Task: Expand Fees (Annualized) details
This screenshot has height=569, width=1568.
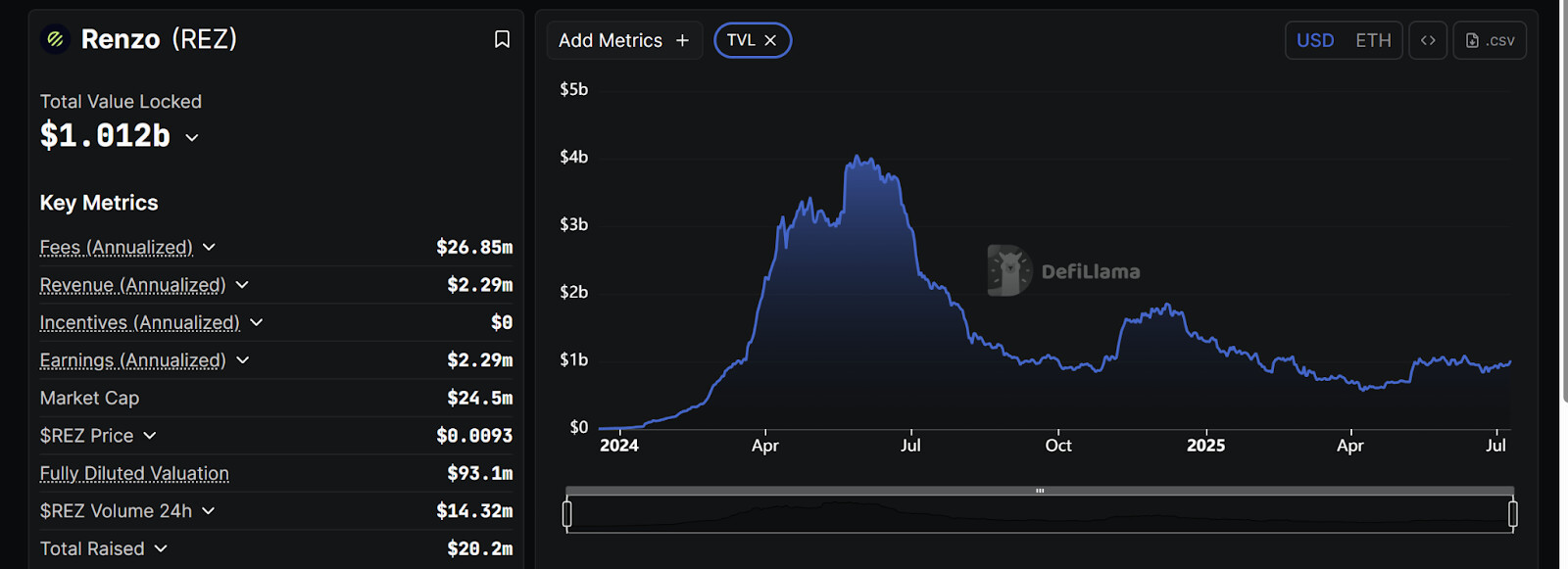Action: 209,247
